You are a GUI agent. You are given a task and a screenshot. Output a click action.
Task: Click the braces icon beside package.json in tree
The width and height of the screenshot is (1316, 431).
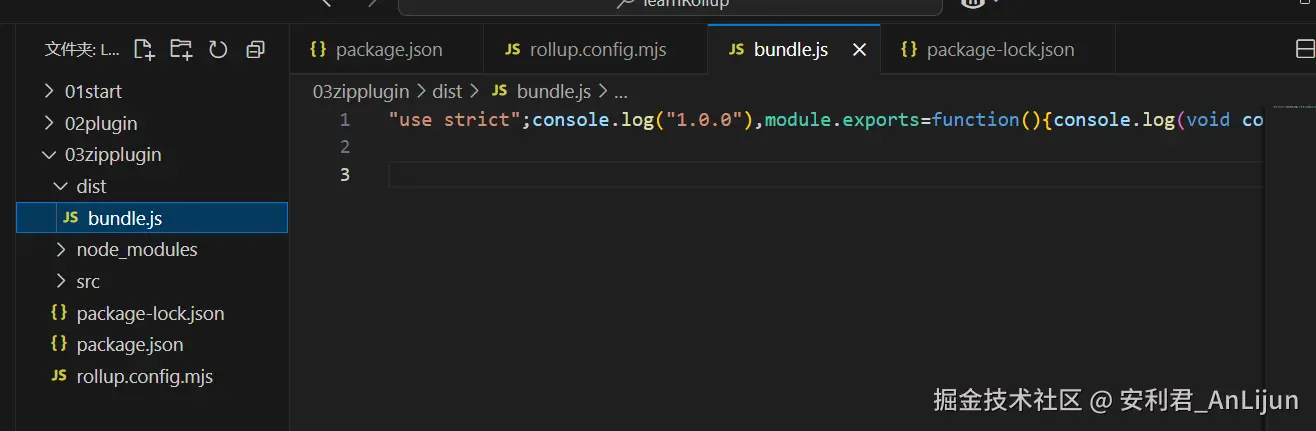pyautogui.click(x=59, y=344)
